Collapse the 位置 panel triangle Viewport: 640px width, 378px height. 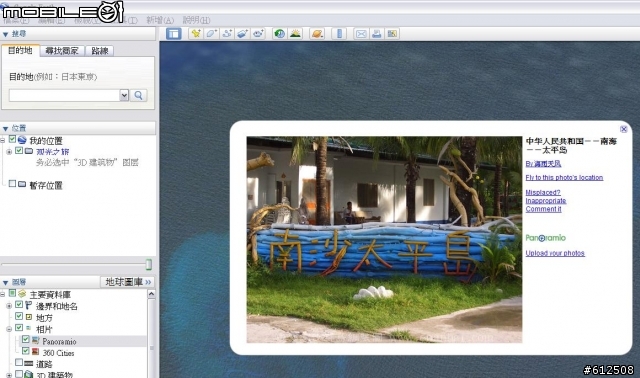[x=5, y=129]
